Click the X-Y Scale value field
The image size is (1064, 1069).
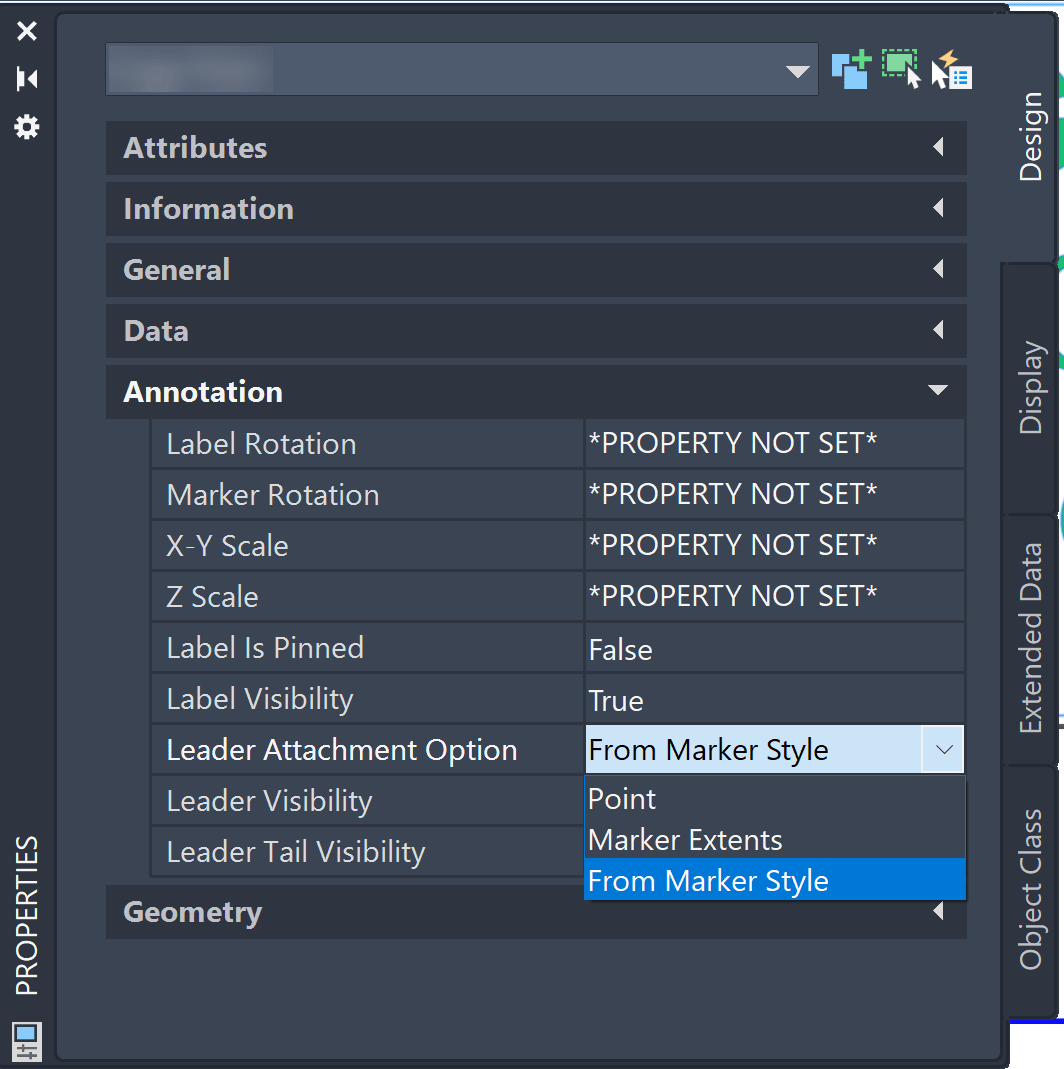click(775, 545)
